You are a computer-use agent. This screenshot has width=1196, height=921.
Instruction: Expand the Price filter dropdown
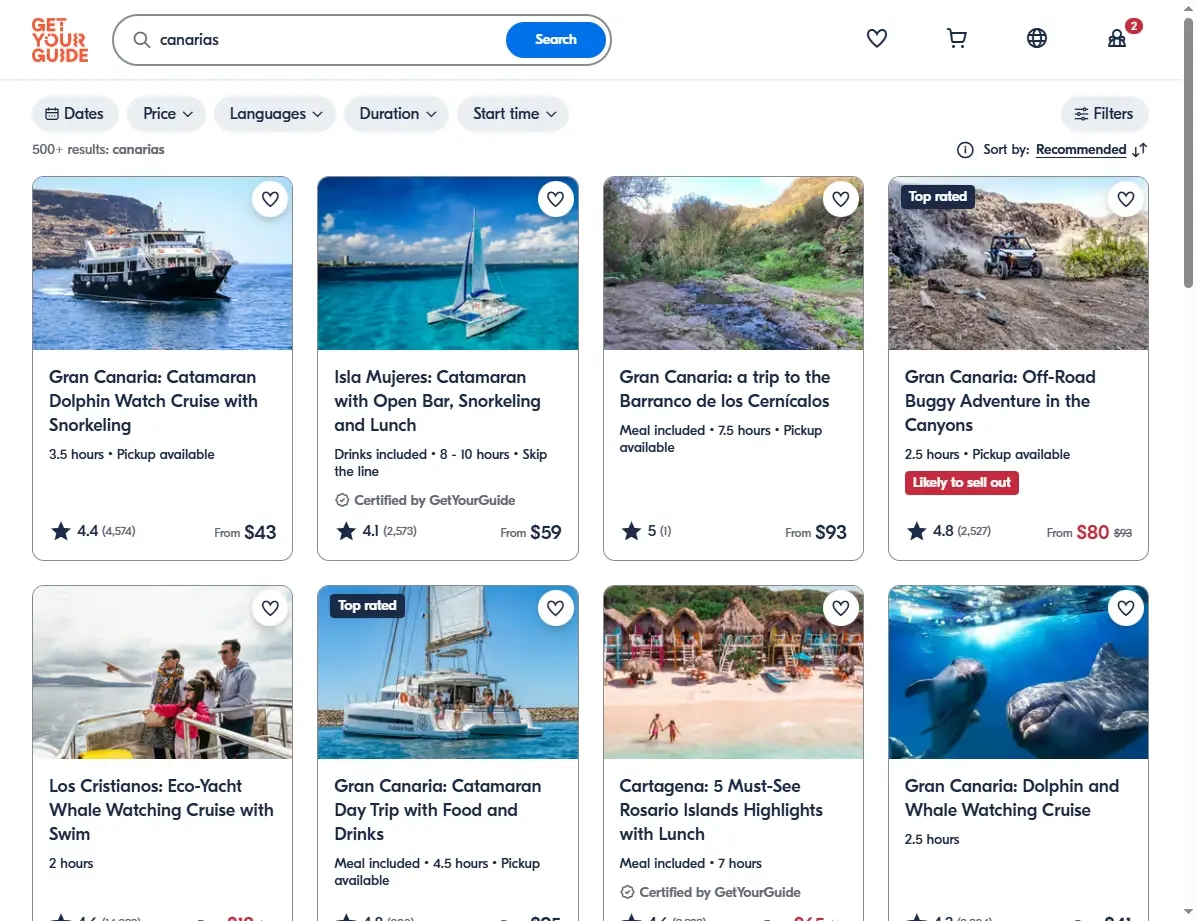point(167,114)
